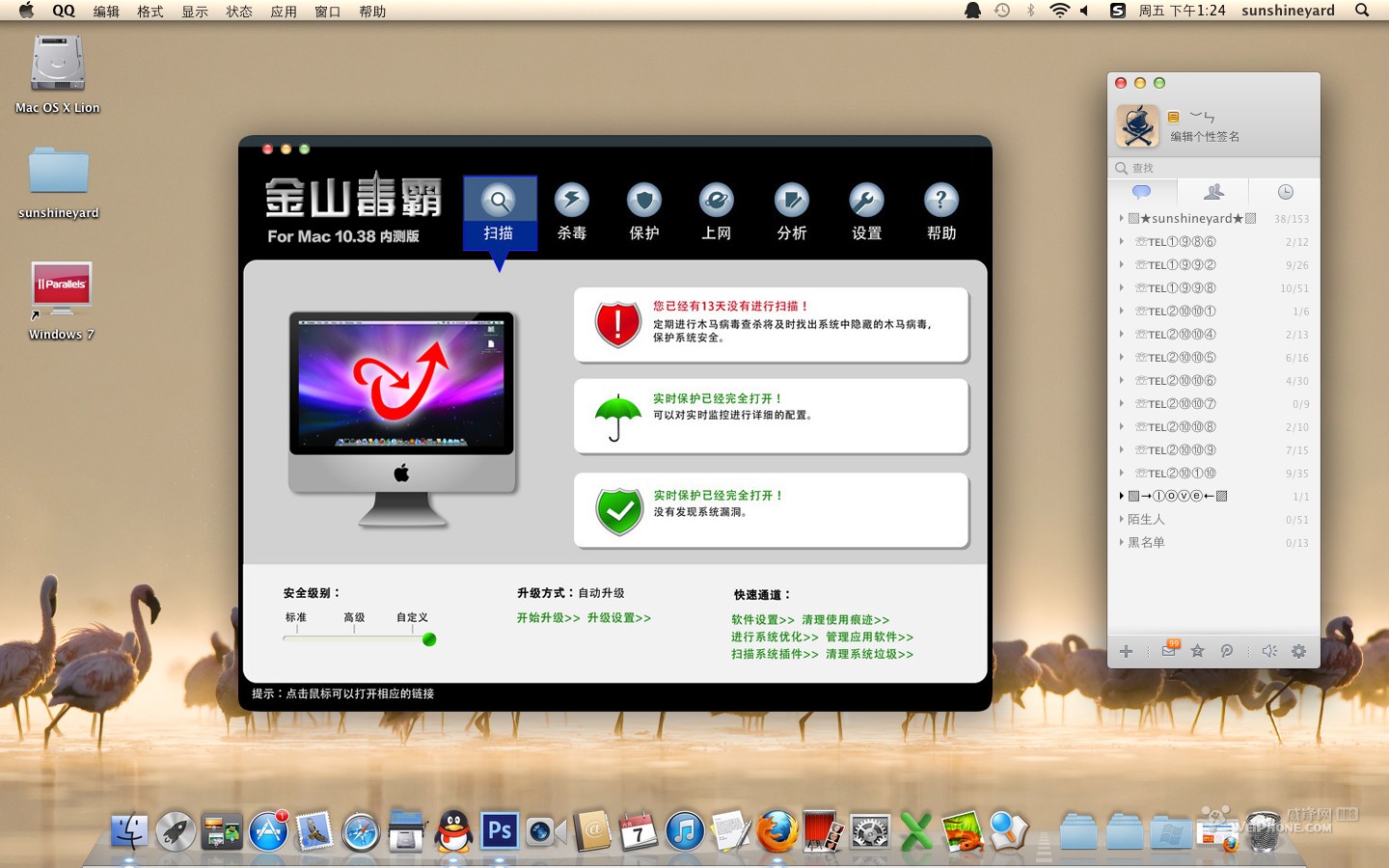Click the 进行系统优化>> link
This screenshot has height=868, width=1389.
click(775, 637)
